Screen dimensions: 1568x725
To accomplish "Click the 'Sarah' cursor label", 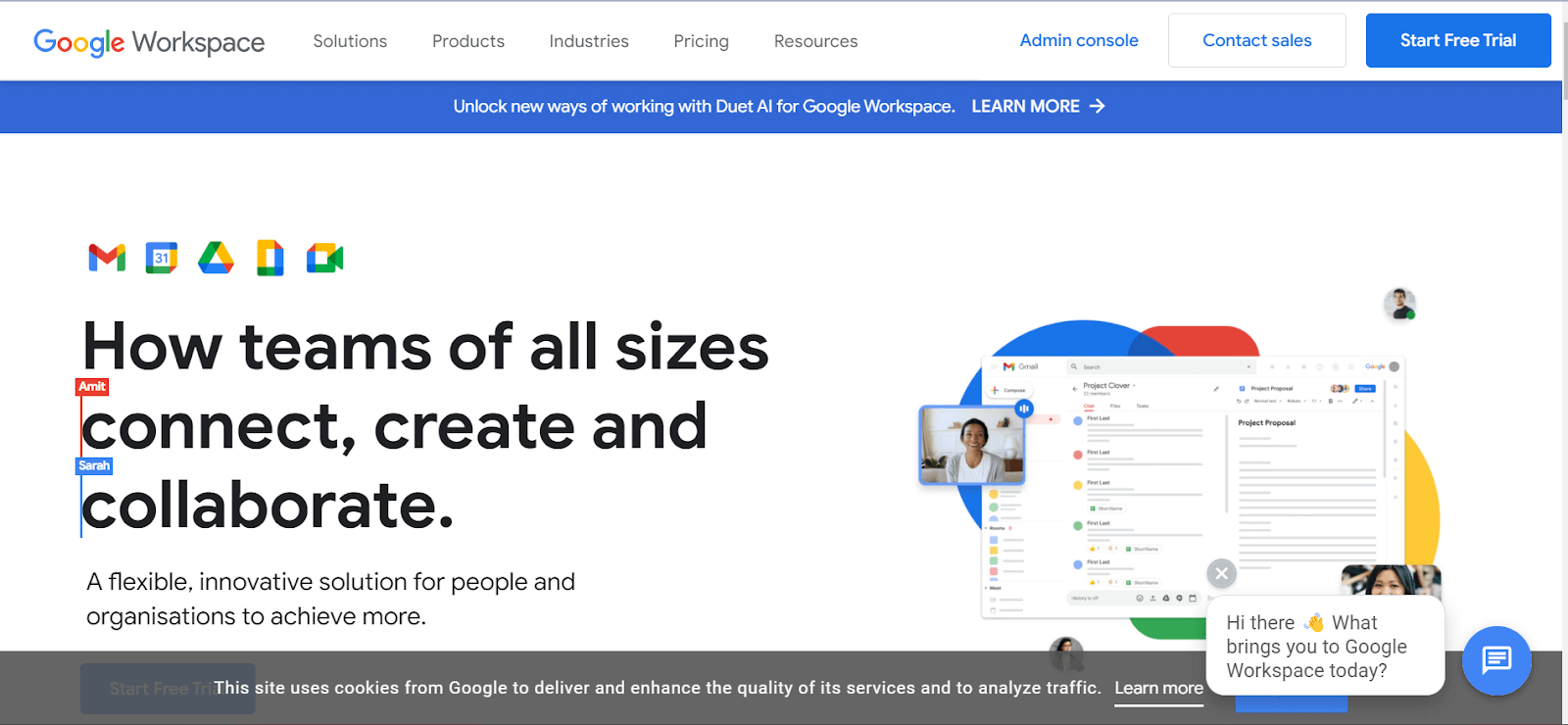I will point(94,466).
